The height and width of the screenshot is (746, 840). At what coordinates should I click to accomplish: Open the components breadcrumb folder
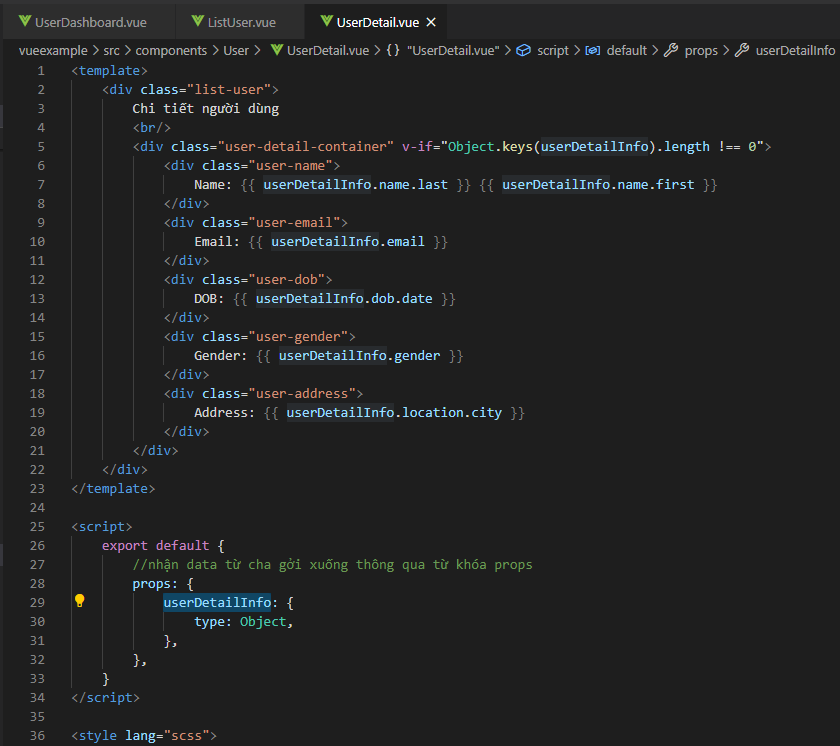(171, 50)
